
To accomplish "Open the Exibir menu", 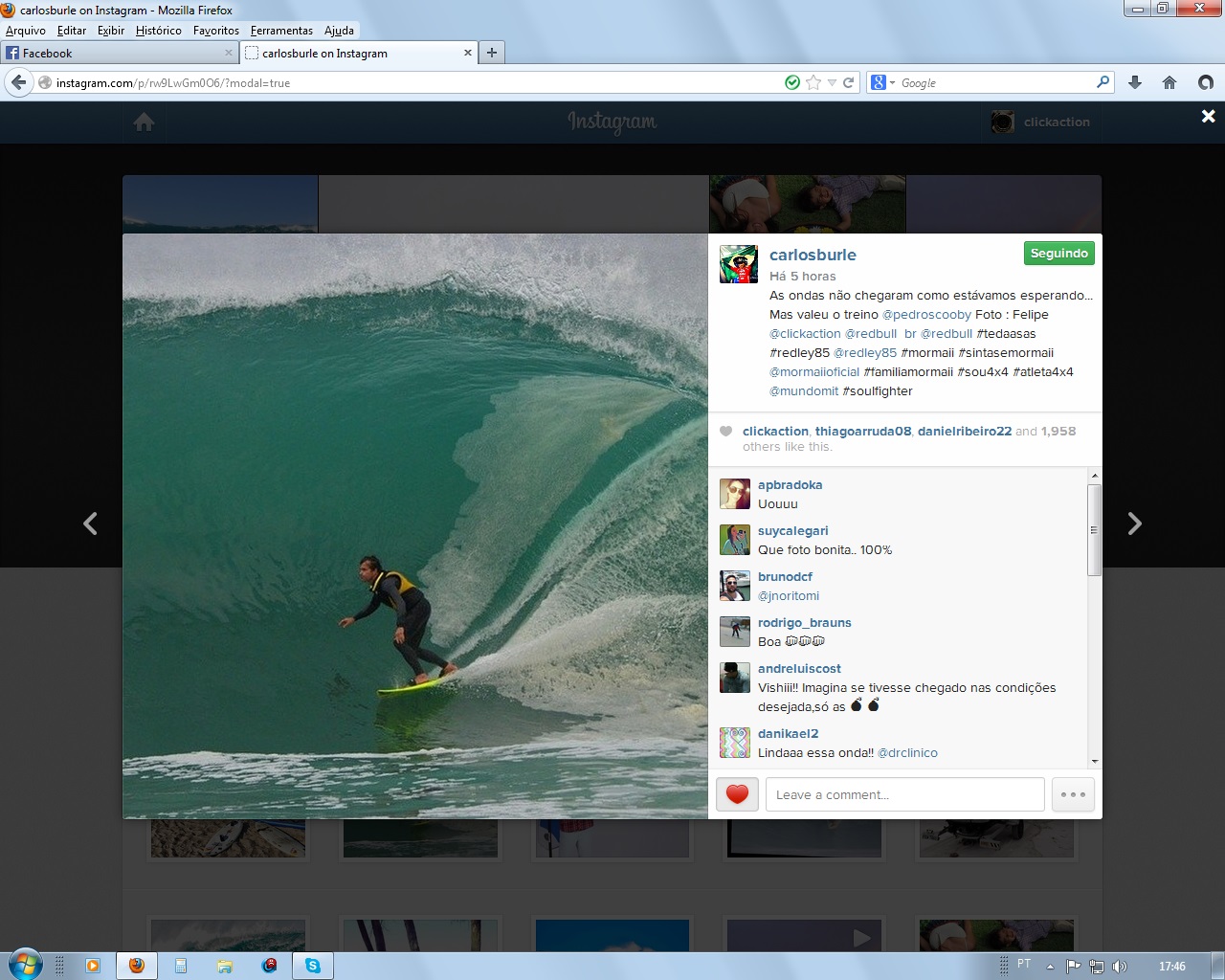I will pyautogui.click(x=111, y=31).
